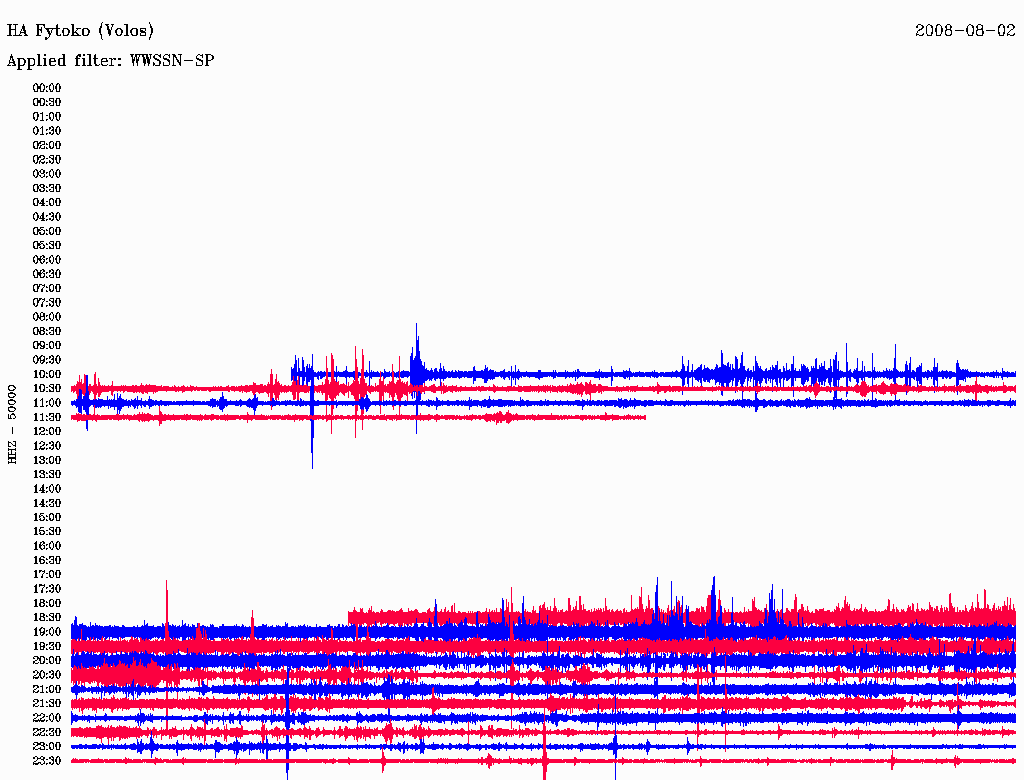
Task: Click the station title HA Fytoko (Volos)
Action: [80, 31]
